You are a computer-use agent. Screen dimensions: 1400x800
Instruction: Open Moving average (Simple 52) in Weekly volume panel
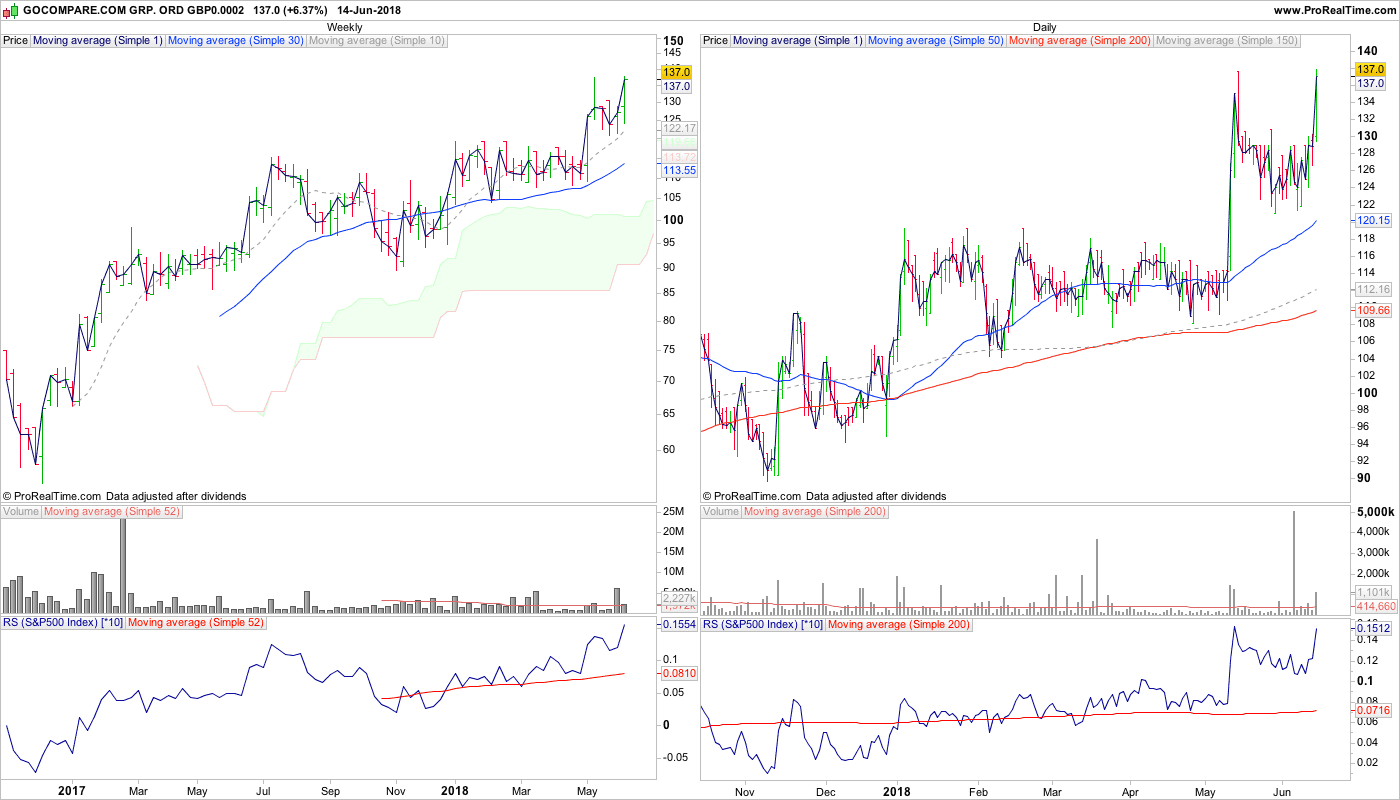pos(112,512)
